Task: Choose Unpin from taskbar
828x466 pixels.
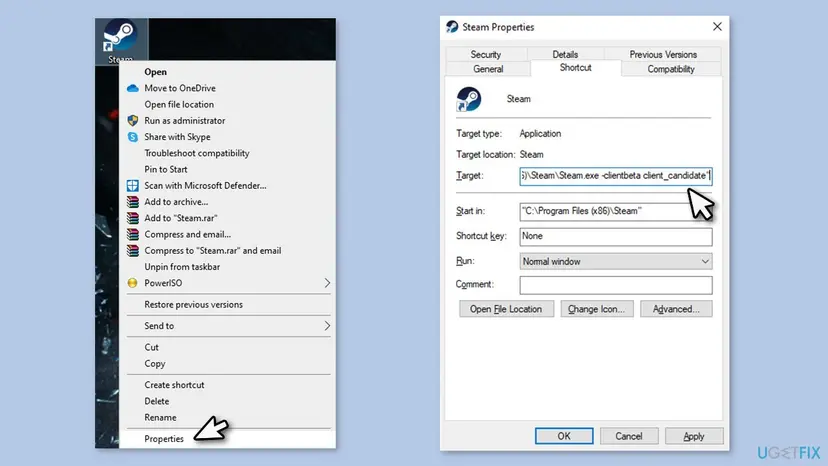Action: [x=182, y=267]
